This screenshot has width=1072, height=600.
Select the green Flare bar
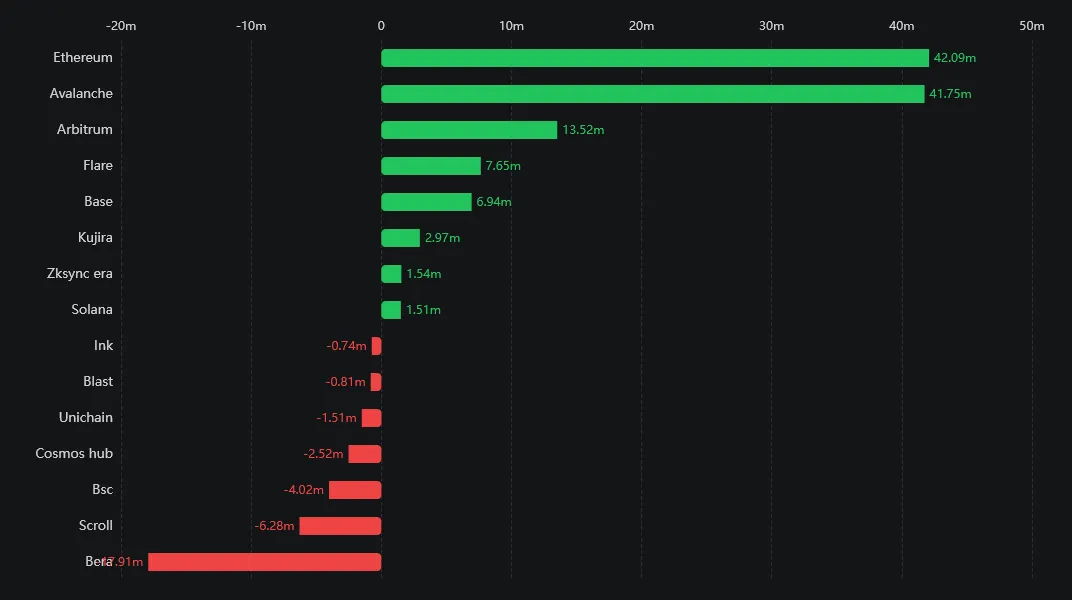pyautogui.click(x=431, y=166)
